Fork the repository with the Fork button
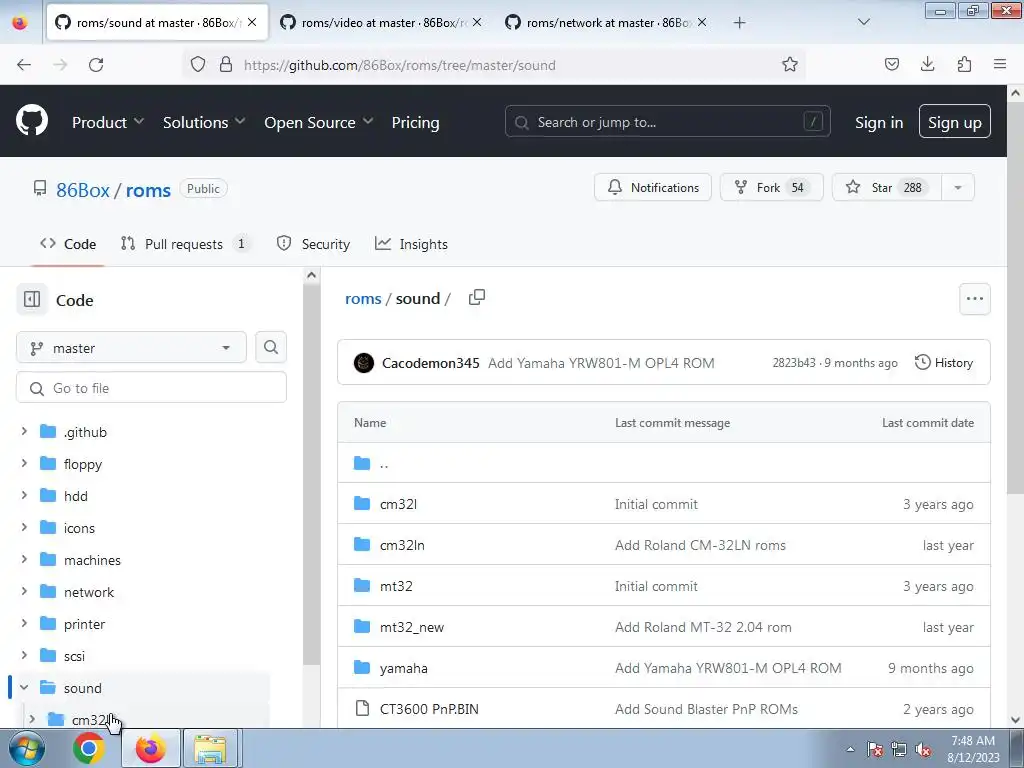The image size is (1024, 768). pos(771,187)
